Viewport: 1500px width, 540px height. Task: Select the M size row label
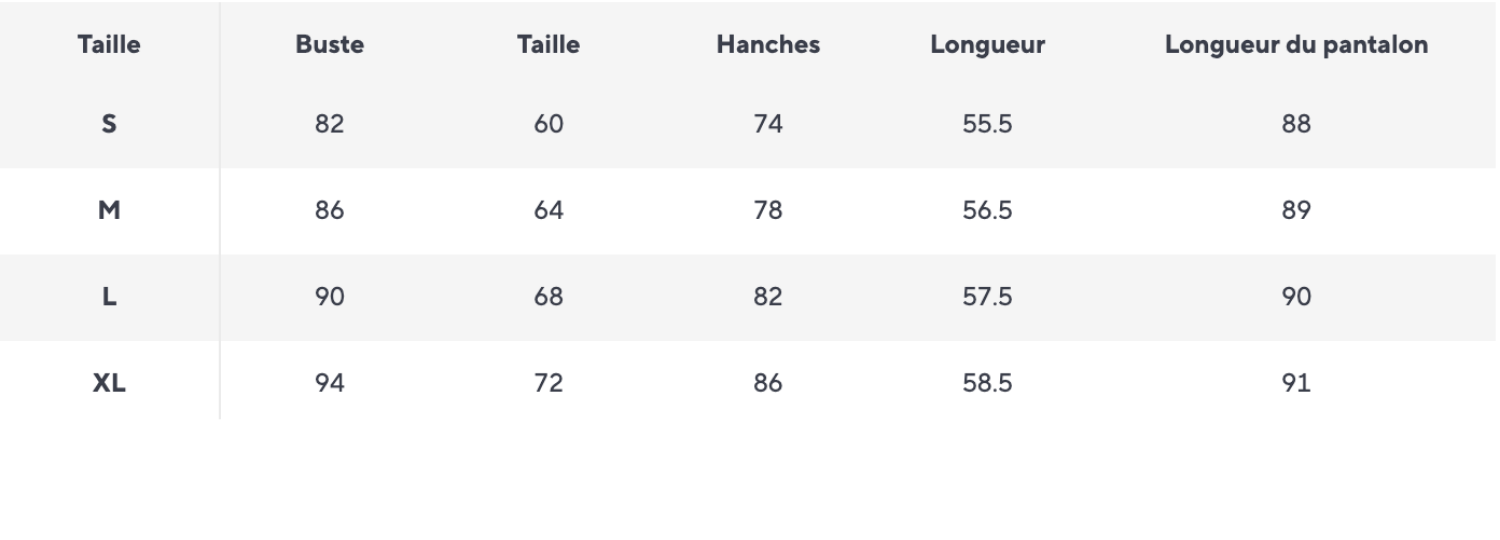coord(109,210)
